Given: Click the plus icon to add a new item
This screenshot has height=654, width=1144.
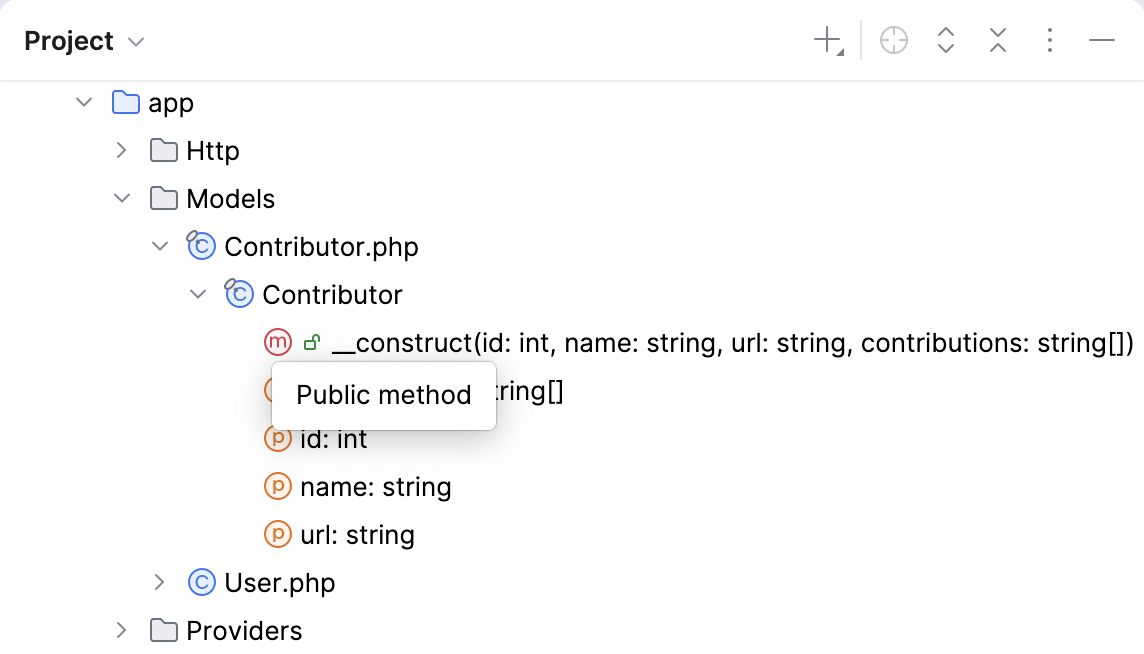Looking at the screenshot, I should pos(826,40).
